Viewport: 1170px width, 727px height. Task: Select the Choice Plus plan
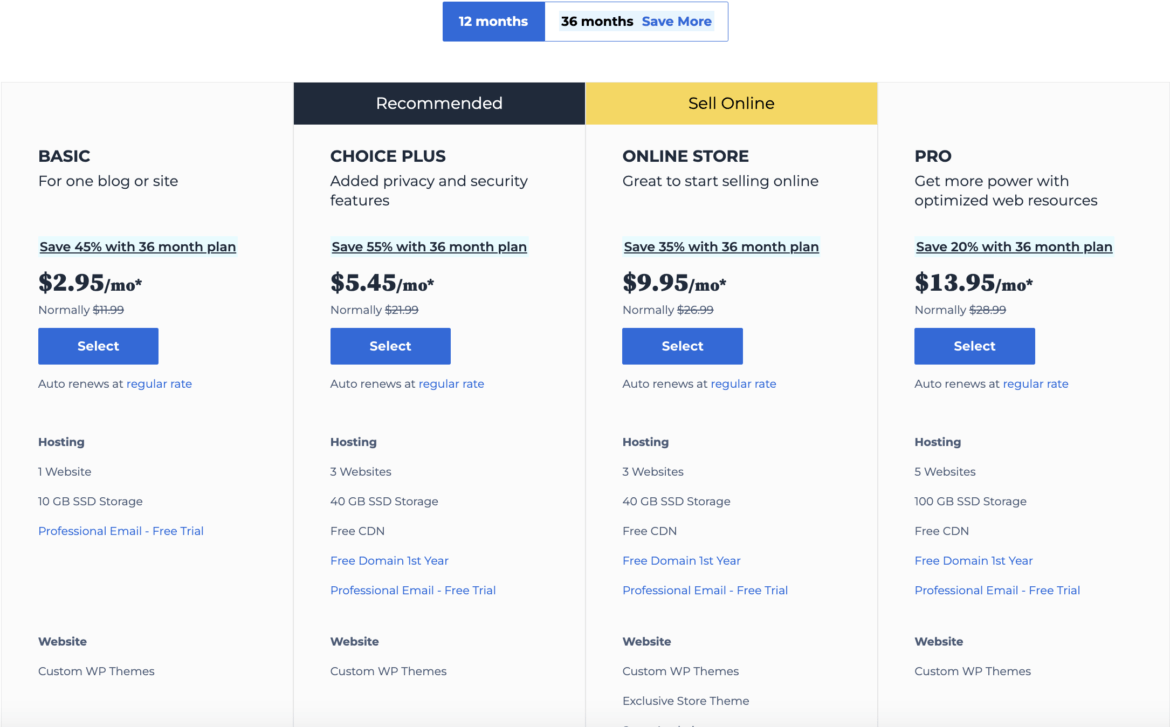390,346
